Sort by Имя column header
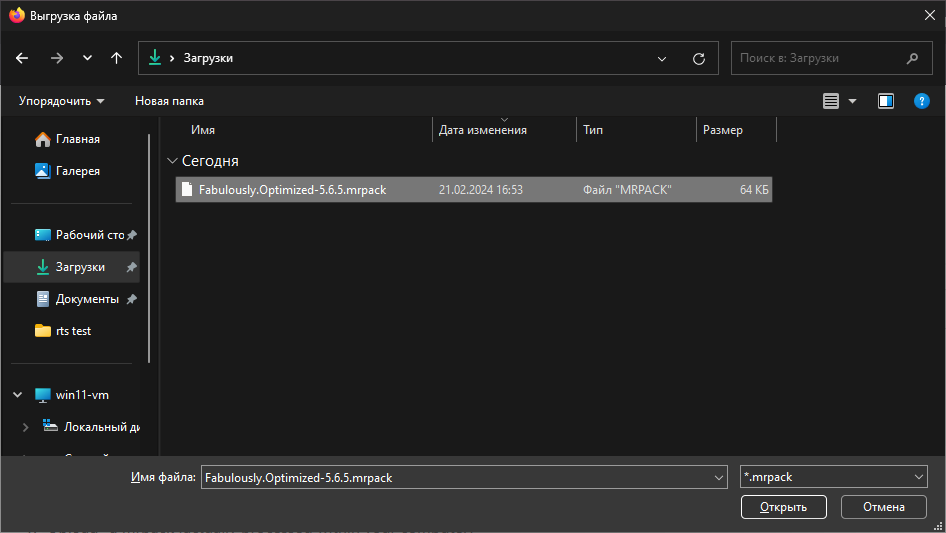Viewport: 946px width, 533px height. tap(203, 130)
